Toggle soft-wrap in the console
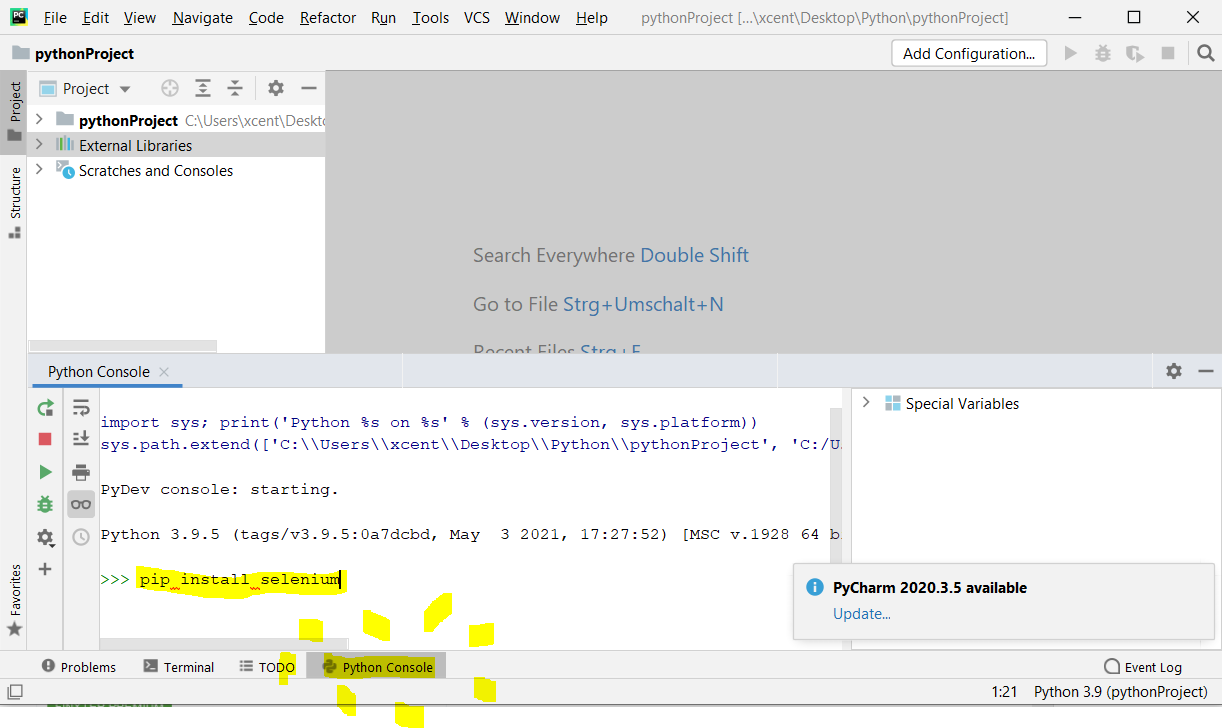 (x=81, y=407)
